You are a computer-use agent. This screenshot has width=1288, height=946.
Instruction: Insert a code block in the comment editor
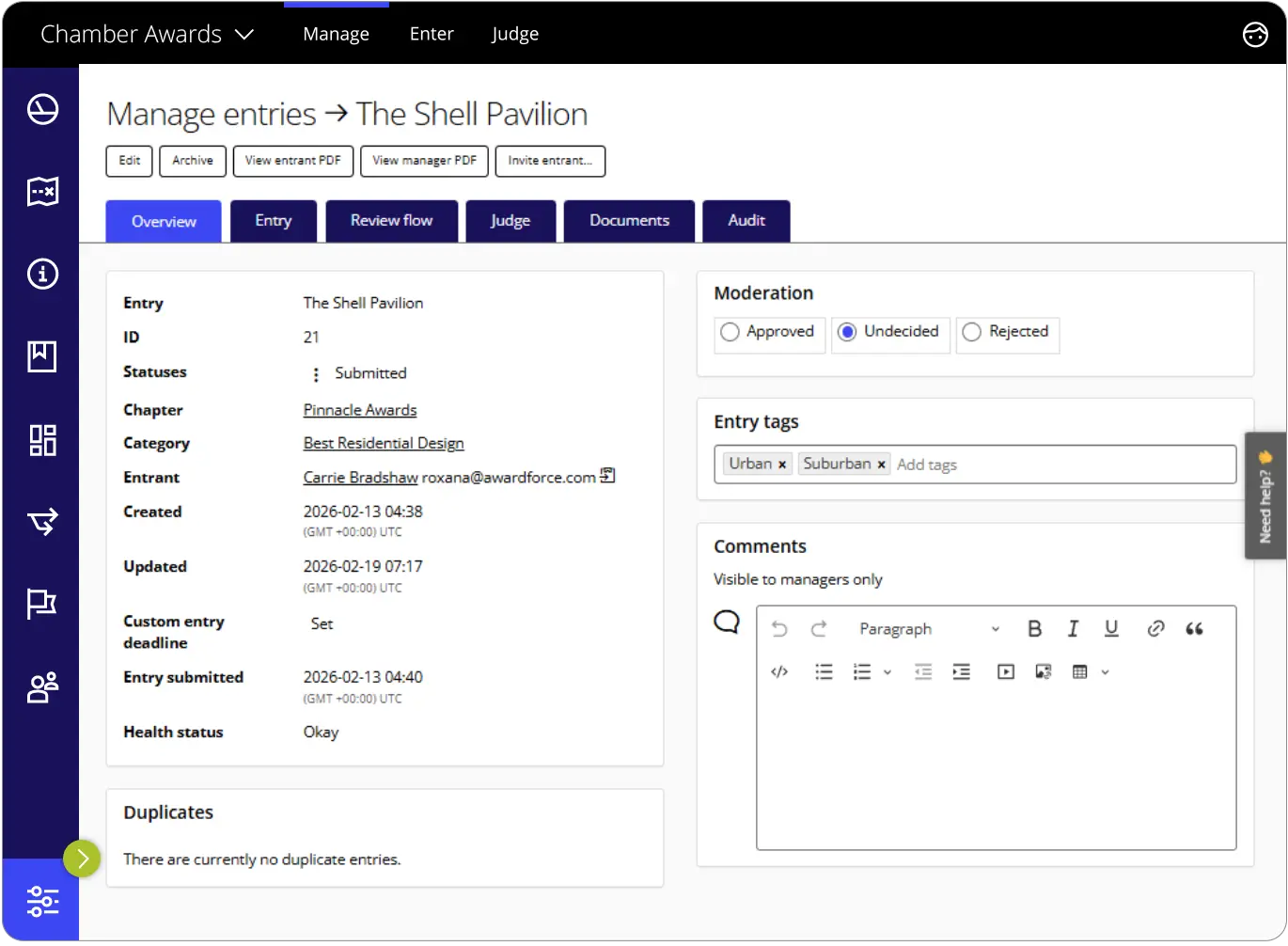coord(779,671)
